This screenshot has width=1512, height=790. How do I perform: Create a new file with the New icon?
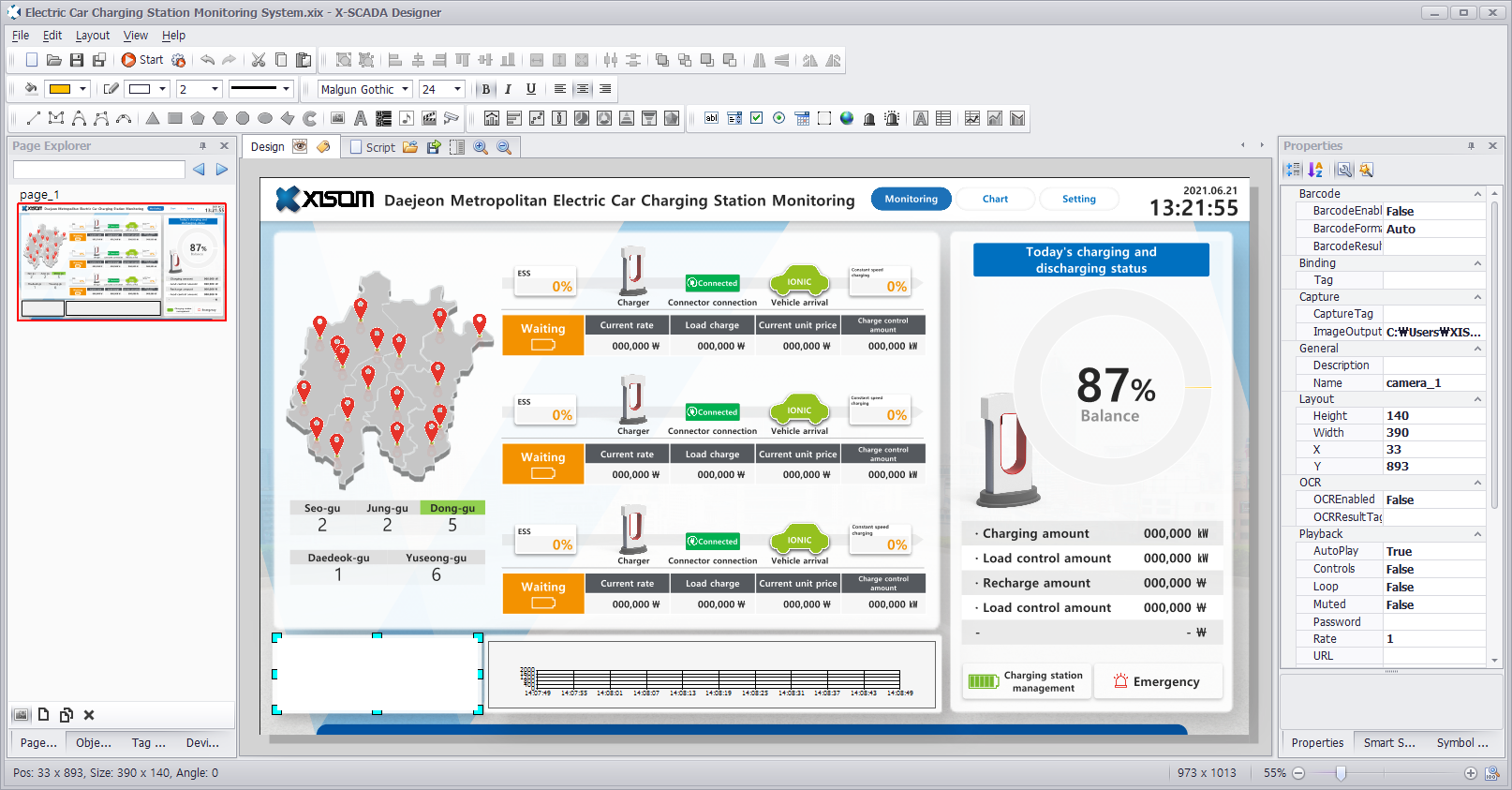point(32,60)
